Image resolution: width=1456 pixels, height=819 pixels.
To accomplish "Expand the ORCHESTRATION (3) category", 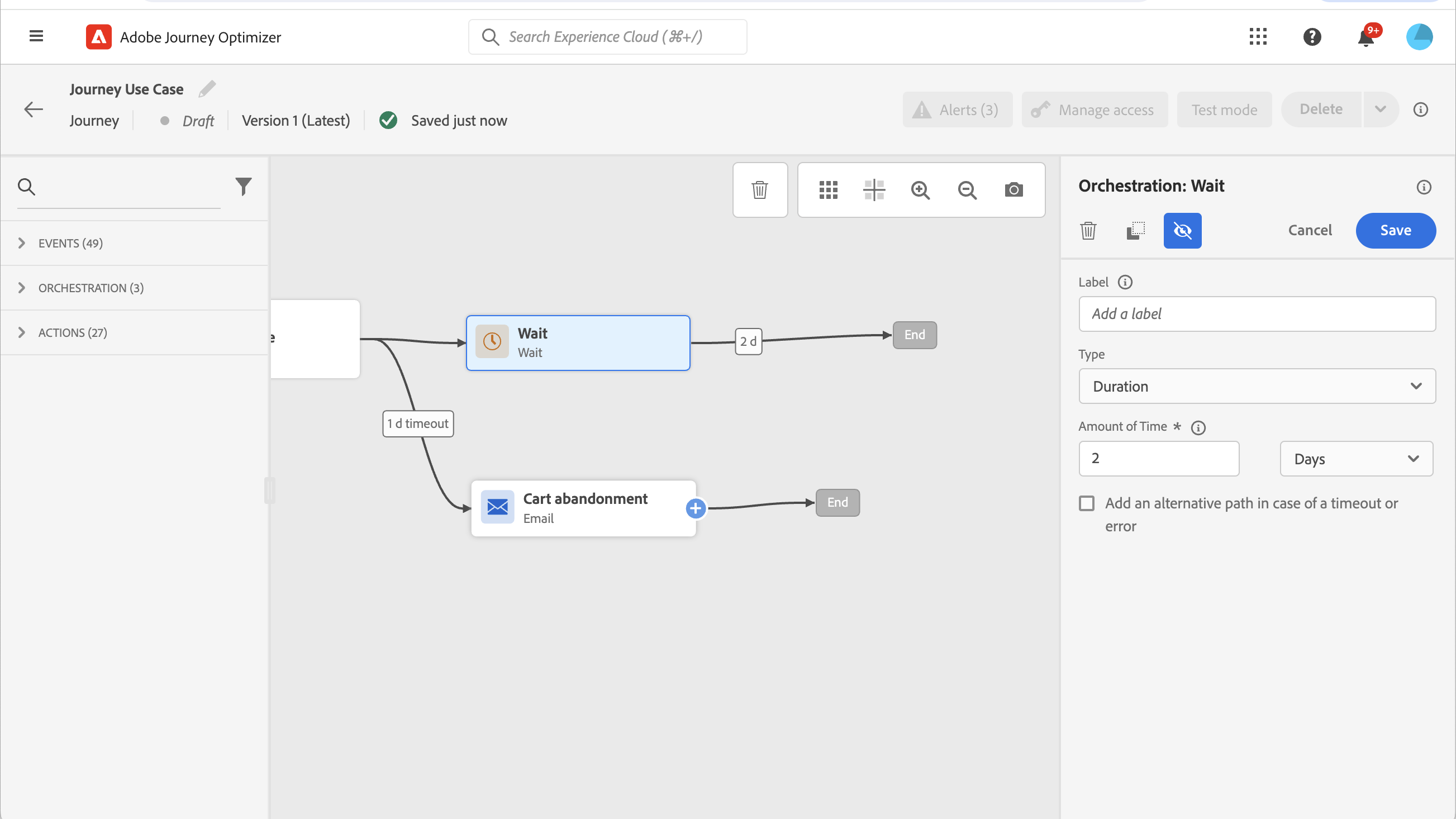I will [91, 288].
